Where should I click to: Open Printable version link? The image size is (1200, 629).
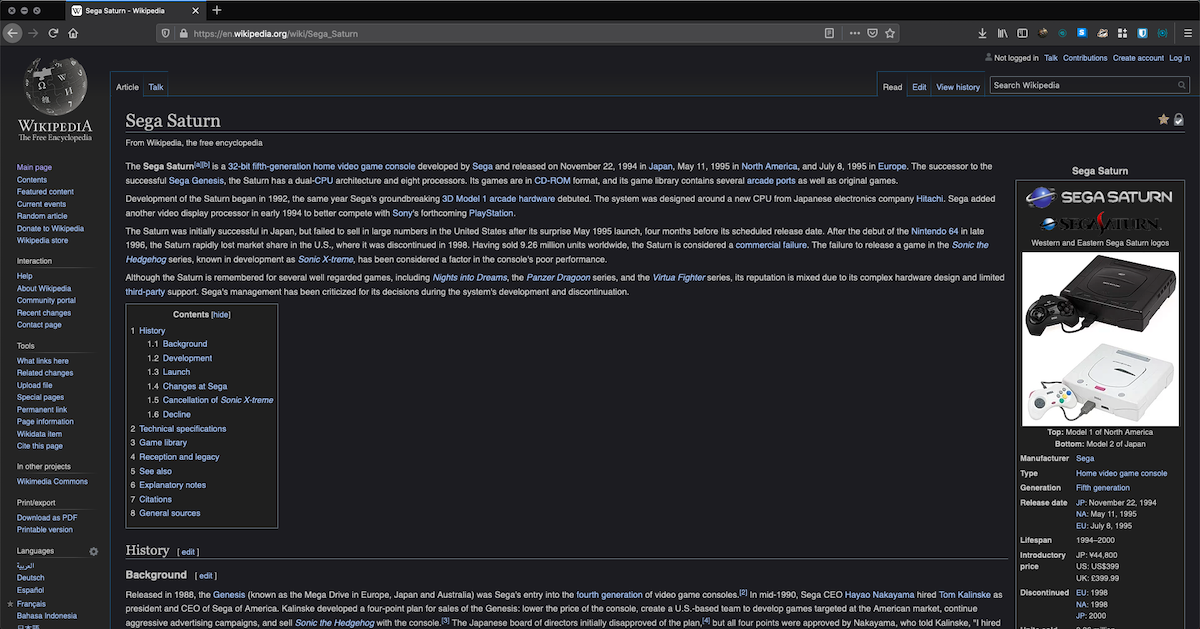tap(45, 529)
